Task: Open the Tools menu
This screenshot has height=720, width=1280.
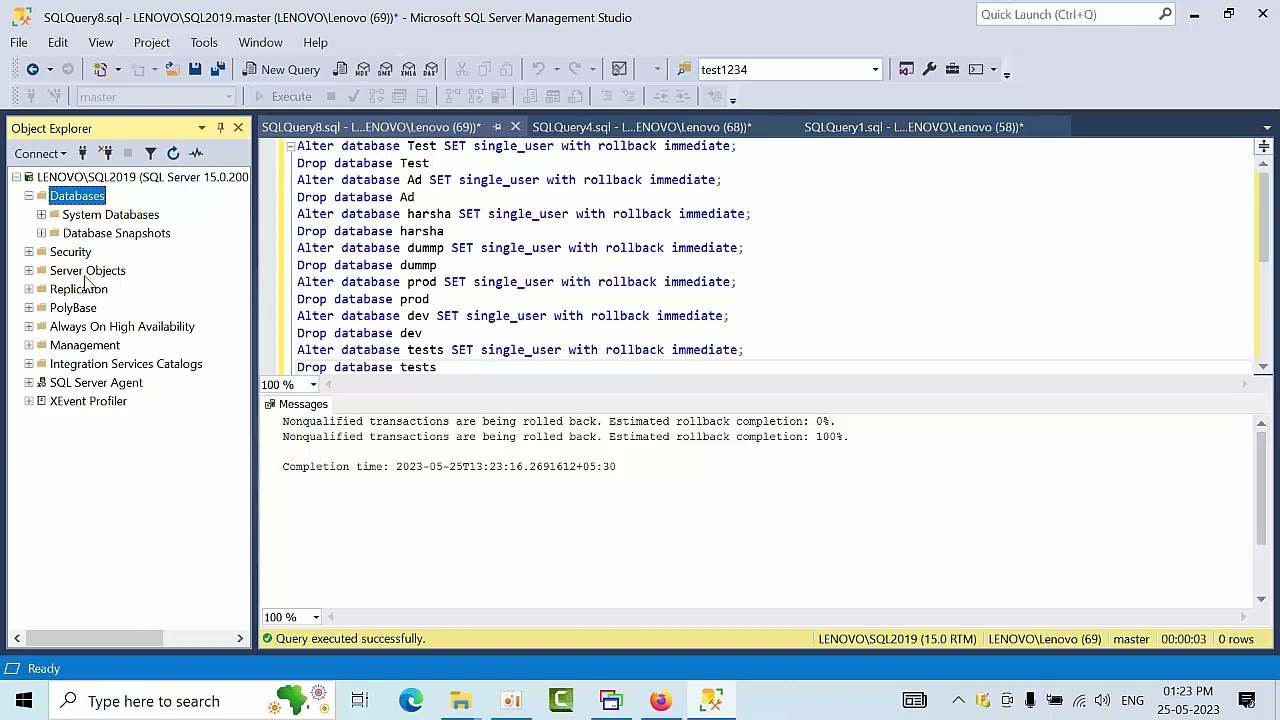Action: pyautogui.click(x=204, y=42)
